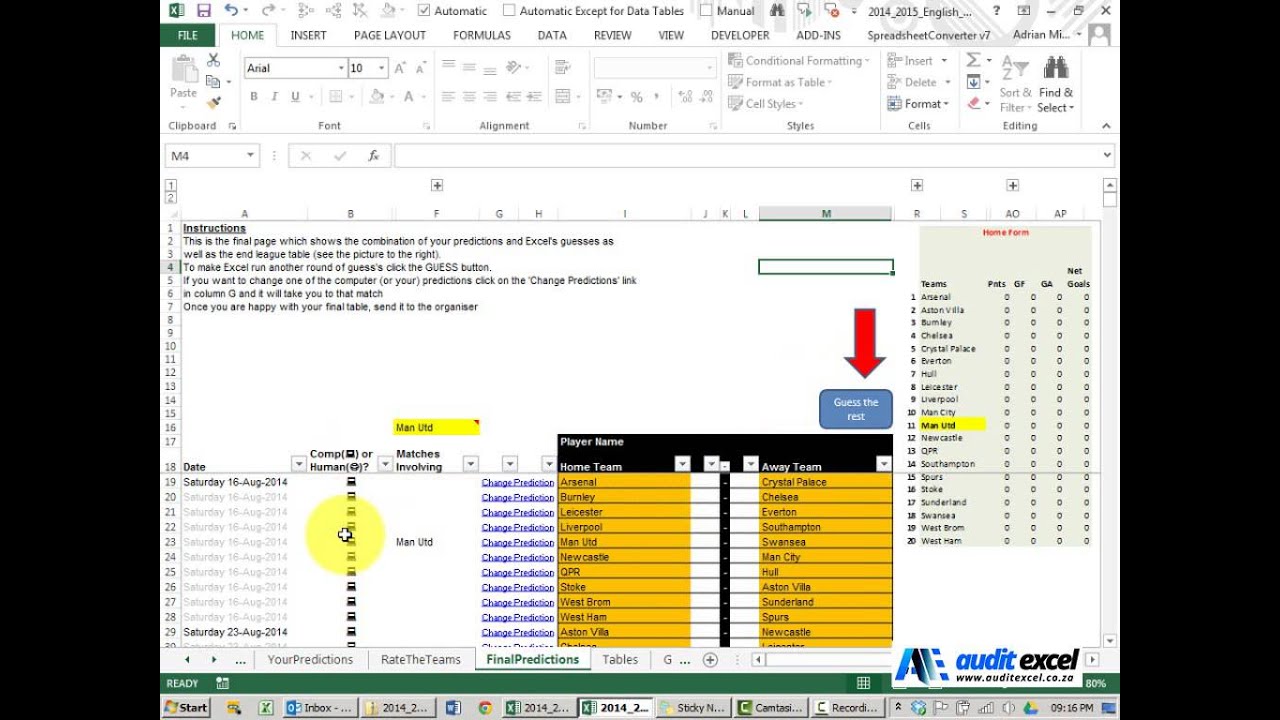
Task: Click Change Prediction link for Arsenal row
Action: pyautogui.click(x=518, y=482)
